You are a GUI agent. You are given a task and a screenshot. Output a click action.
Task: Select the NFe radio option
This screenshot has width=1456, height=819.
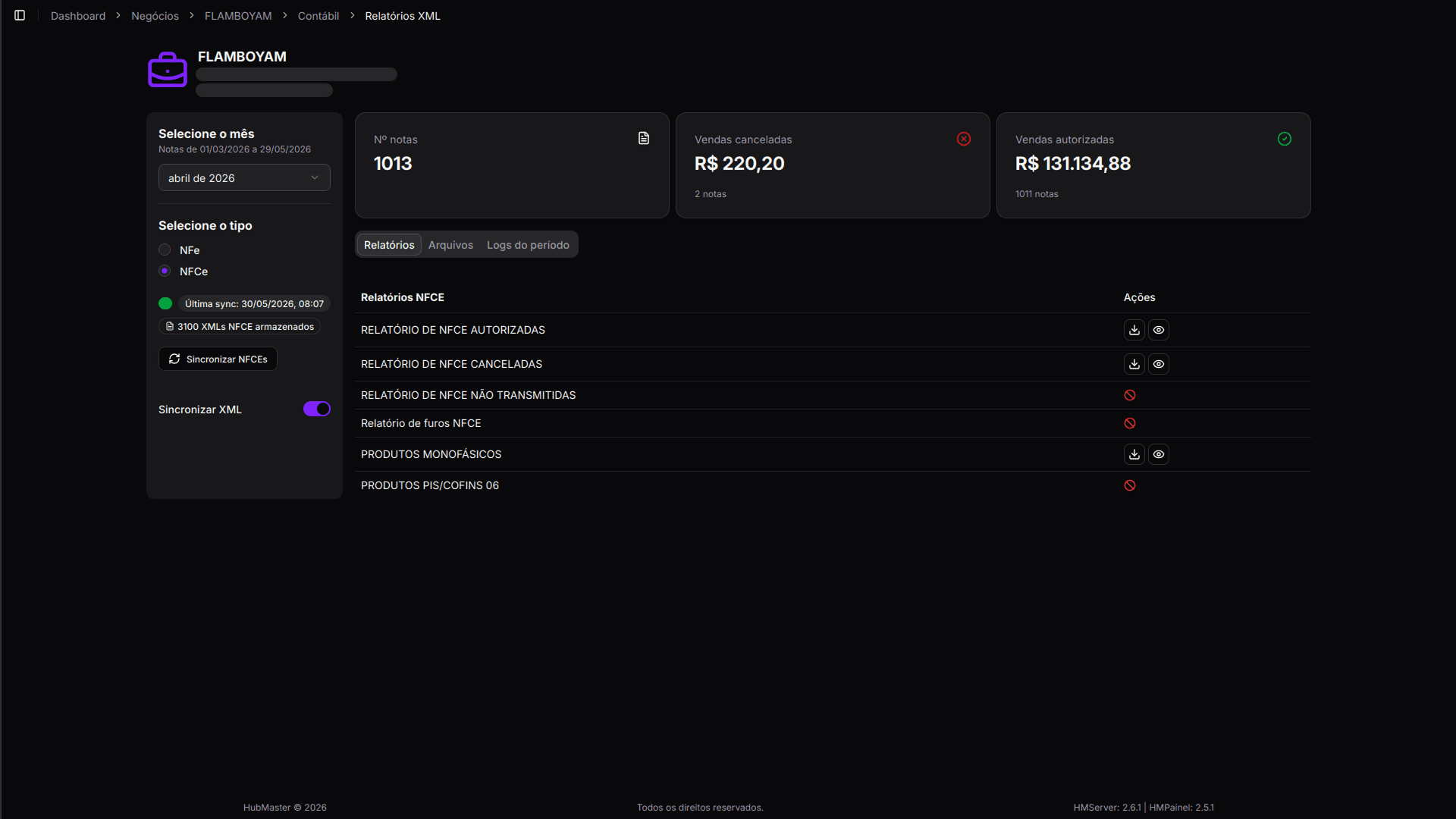coord(165,249)
